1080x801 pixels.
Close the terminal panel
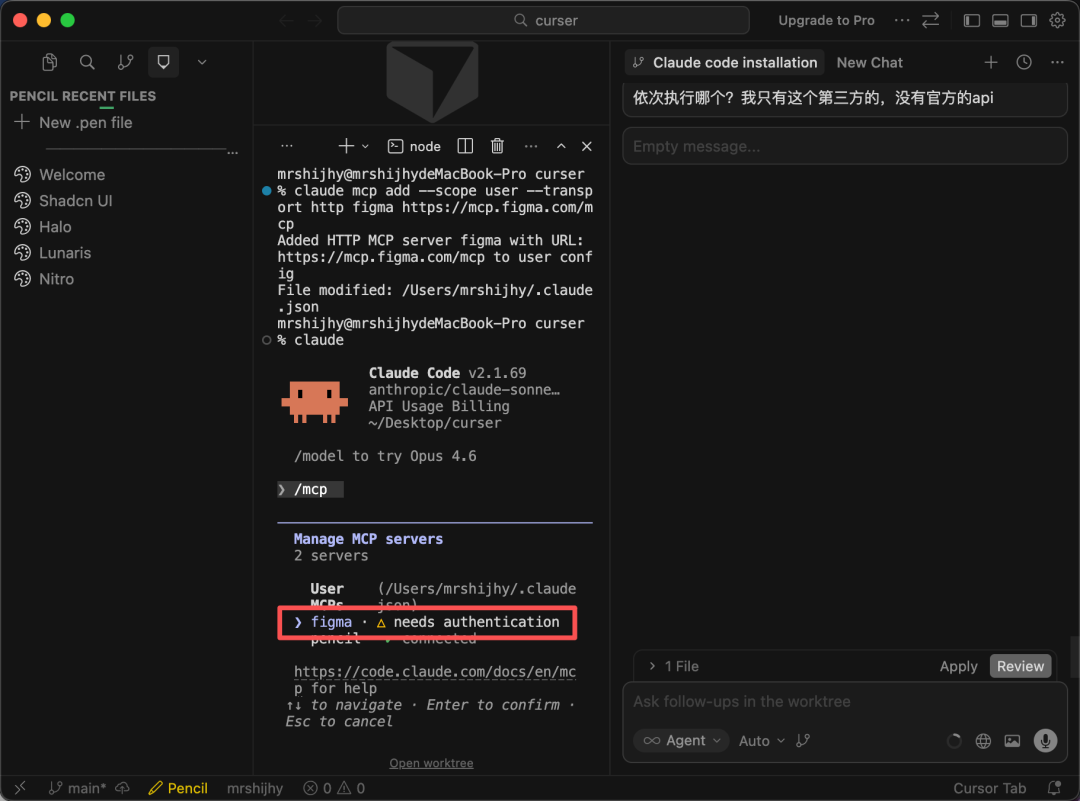(x=587, y=146)
